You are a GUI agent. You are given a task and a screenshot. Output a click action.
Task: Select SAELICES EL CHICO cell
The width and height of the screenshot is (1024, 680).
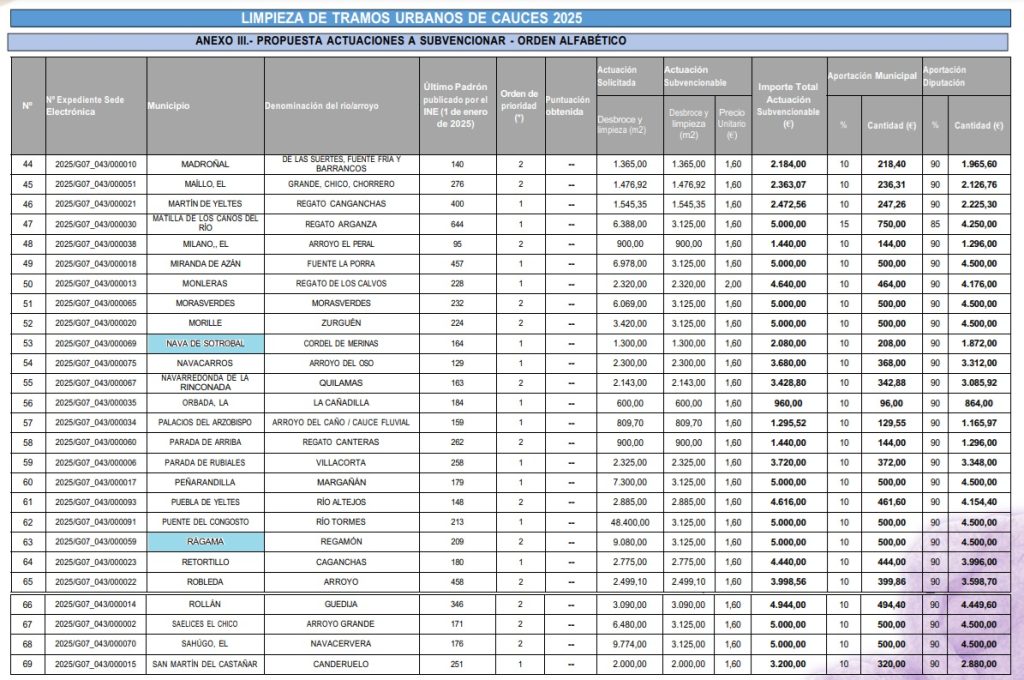click(205, 624)
